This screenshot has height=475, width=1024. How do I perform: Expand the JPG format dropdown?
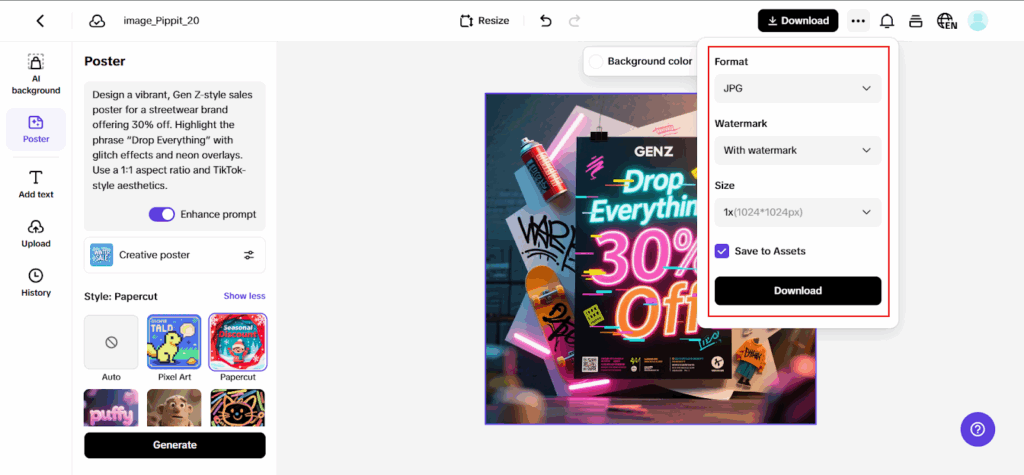click(797, 88)
